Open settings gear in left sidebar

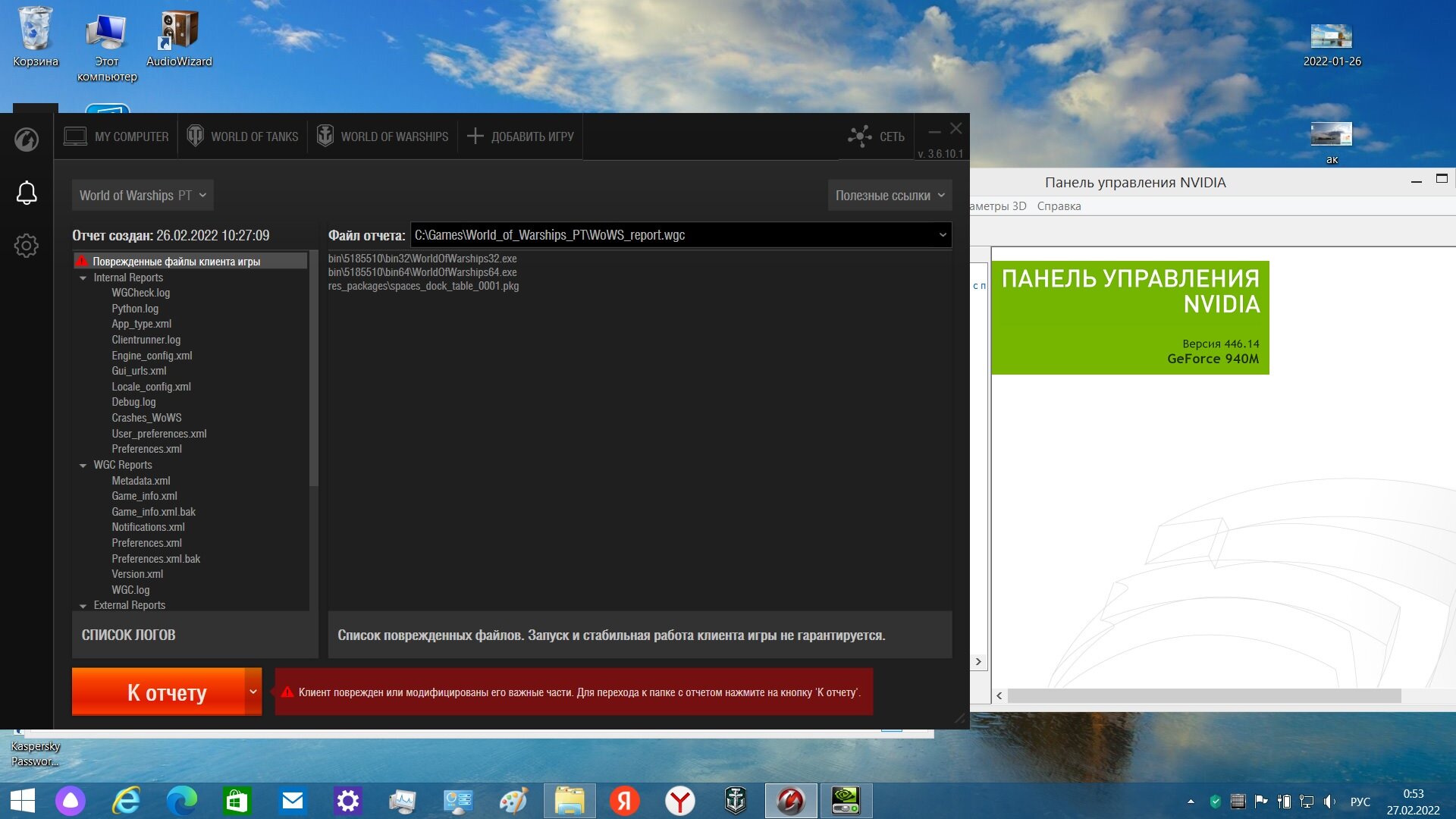[27, 245]
